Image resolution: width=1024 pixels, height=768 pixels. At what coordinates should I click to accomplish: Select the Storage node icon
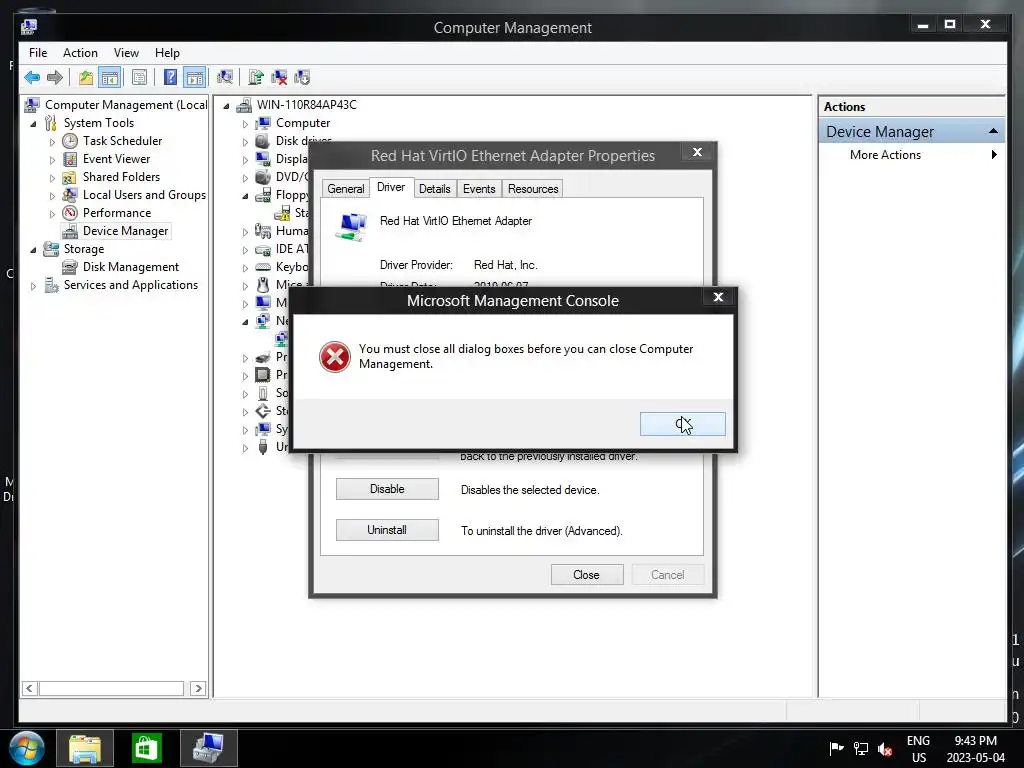coord(51,249)
